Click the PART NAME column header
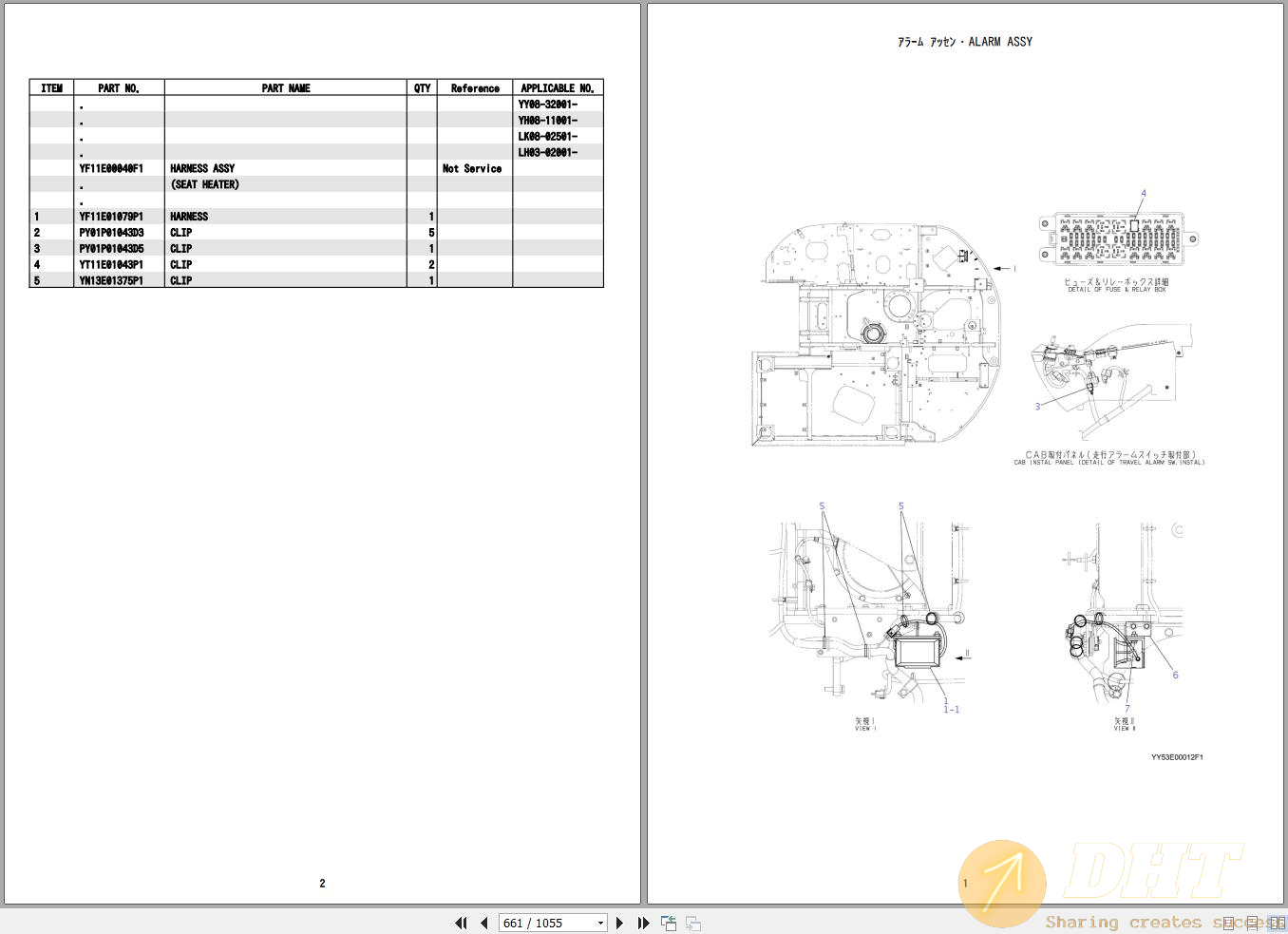Viewport: 1288px width, 934px height. (286, 88)
